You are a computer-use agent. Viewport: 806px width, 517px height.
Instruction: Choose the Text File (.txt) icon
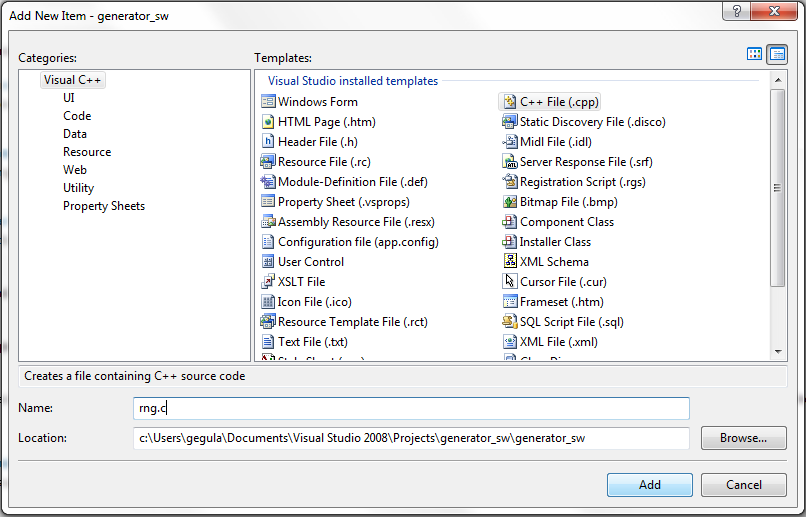(268, 342)
